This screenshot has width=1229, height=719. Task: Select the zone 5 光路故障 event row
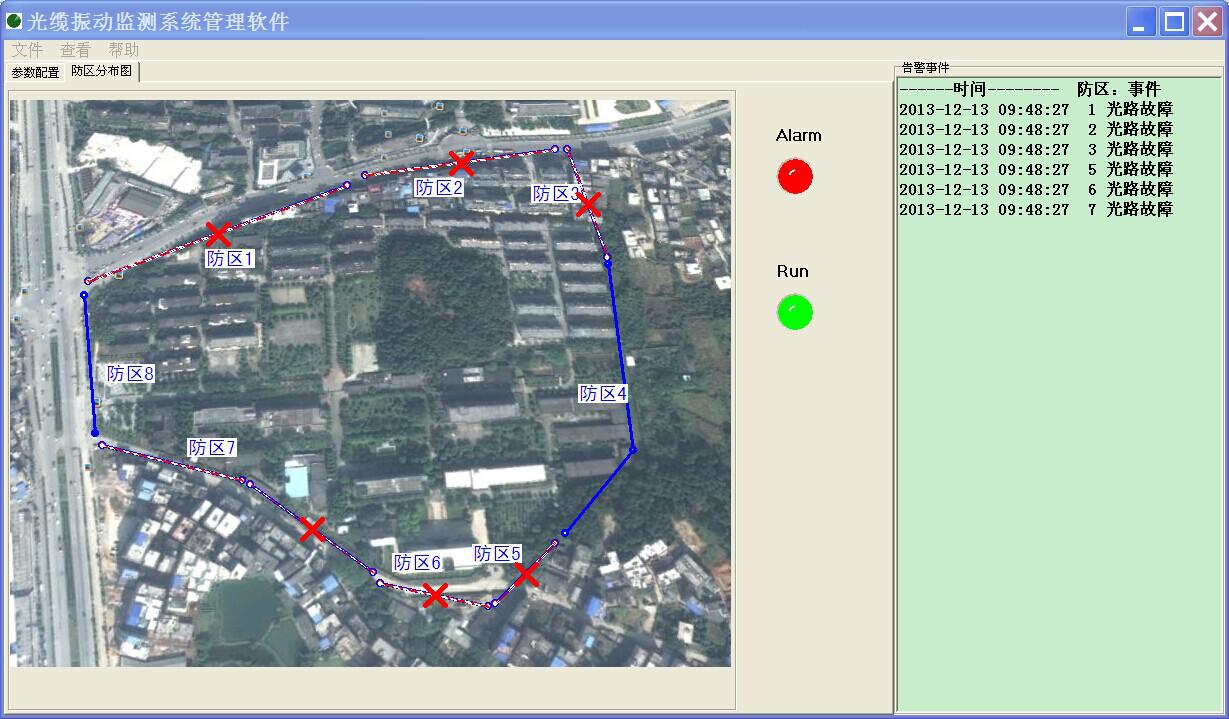pyautogui.click(x=1035, y=169)
